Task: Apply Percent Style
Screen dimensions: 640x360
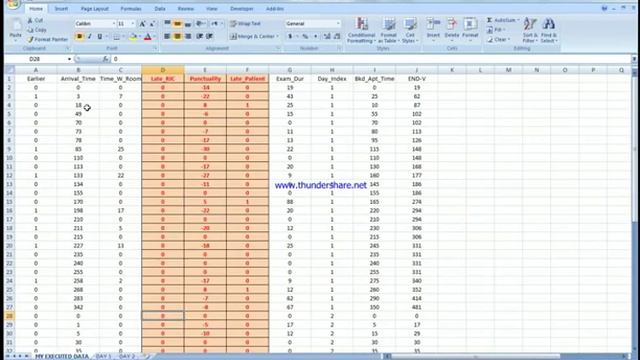Action: tap(305, 37)
